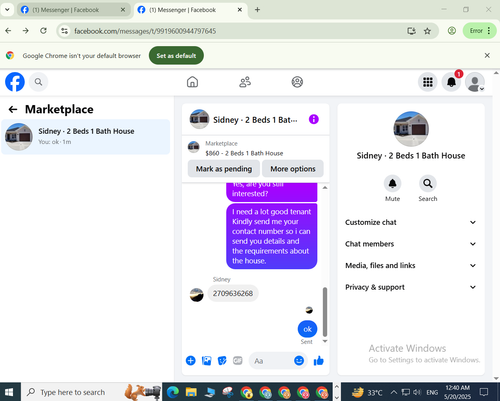Close the first Messenger tab

coord(123,10)
